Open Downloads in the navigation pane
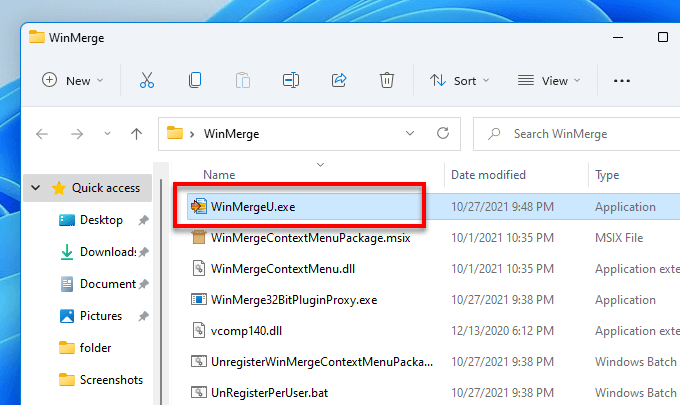This screenshot has width=680, height=405. [x=108, y=252]
